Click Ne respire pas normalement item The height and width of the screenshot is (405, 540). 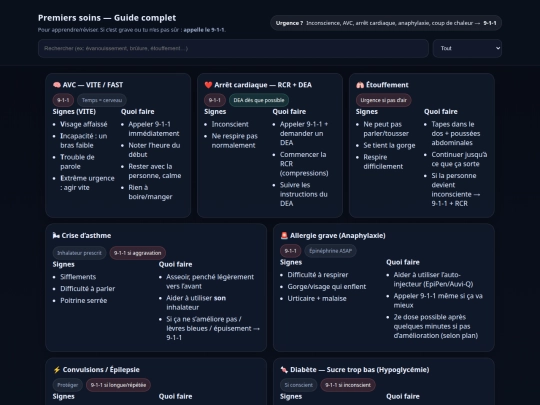point(235,141)
